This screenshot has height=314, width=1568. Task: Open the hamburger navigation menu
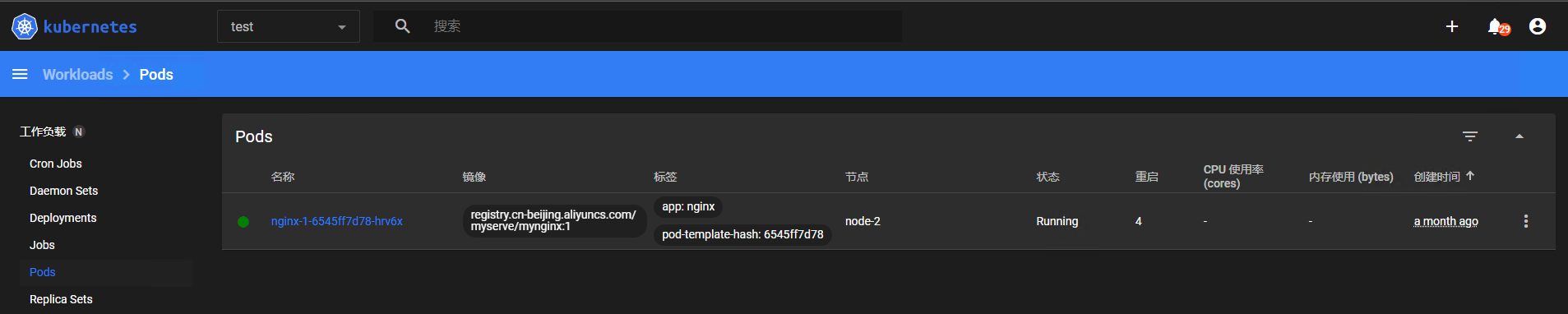pyautogui.click(x=20, y=74)
